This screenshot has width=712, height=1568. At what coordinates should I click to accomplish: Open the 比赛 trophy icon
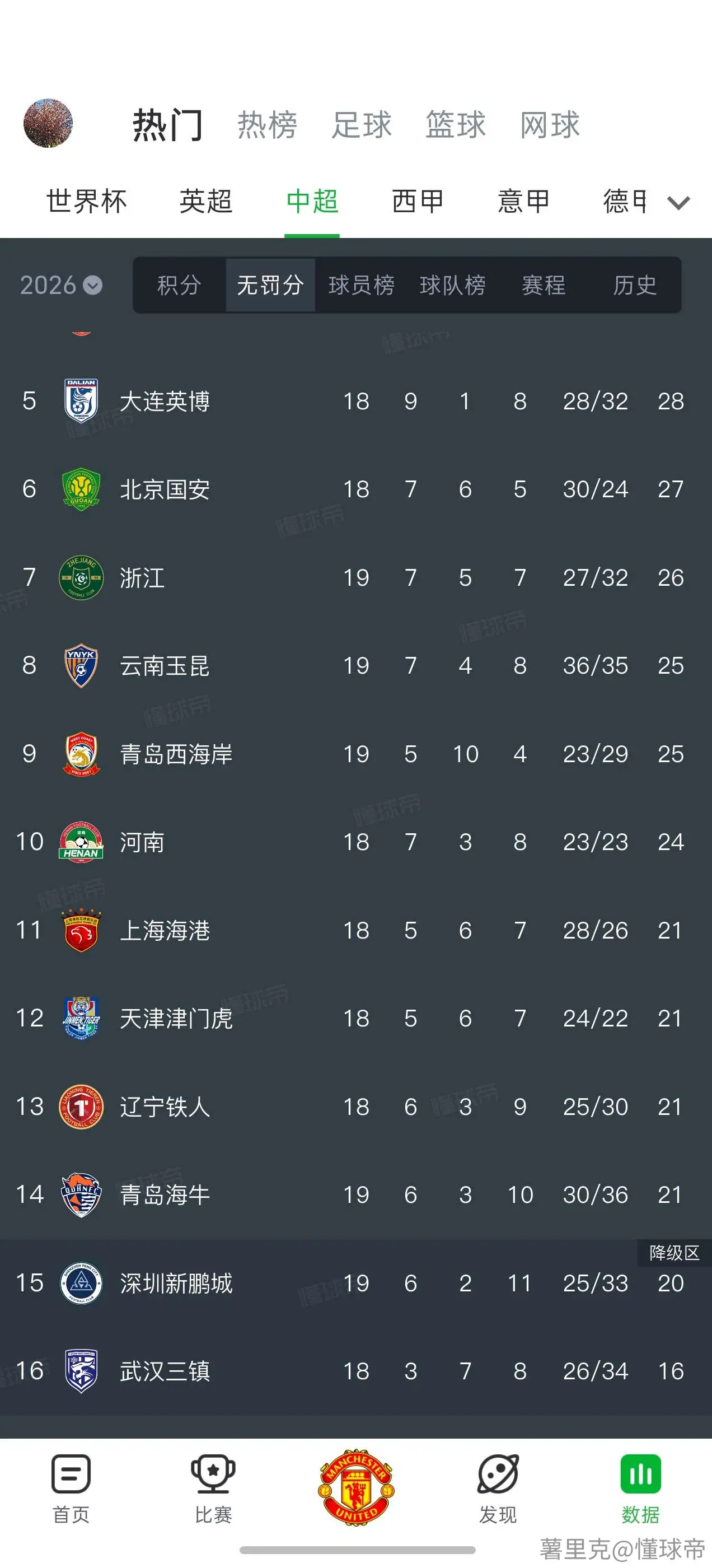click(213, 1474)
